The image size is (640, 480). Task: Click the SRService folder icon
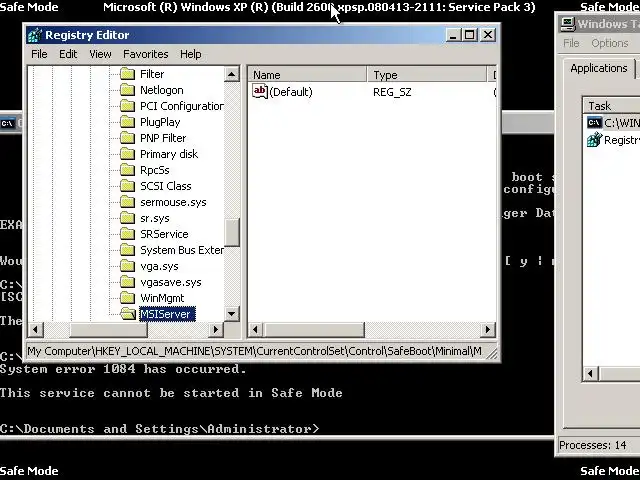coord(128,234)
